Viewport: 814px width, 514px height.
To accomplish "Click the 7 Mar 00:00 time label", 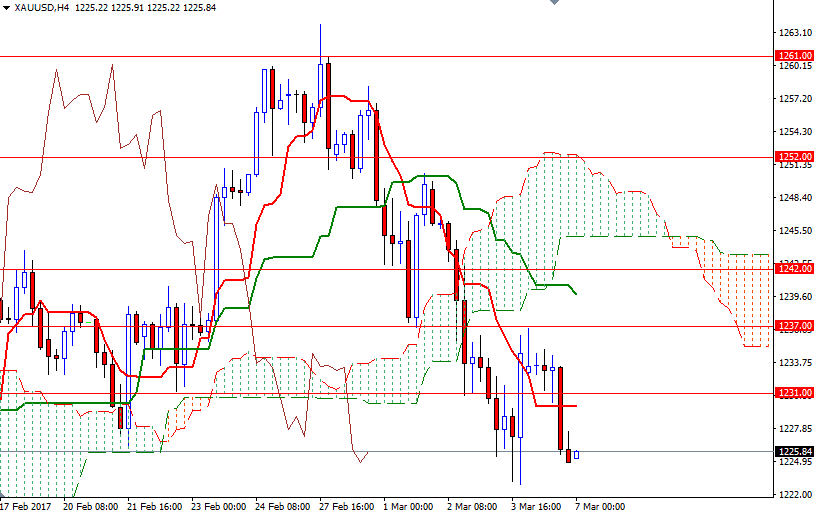I will coord(601,507).
